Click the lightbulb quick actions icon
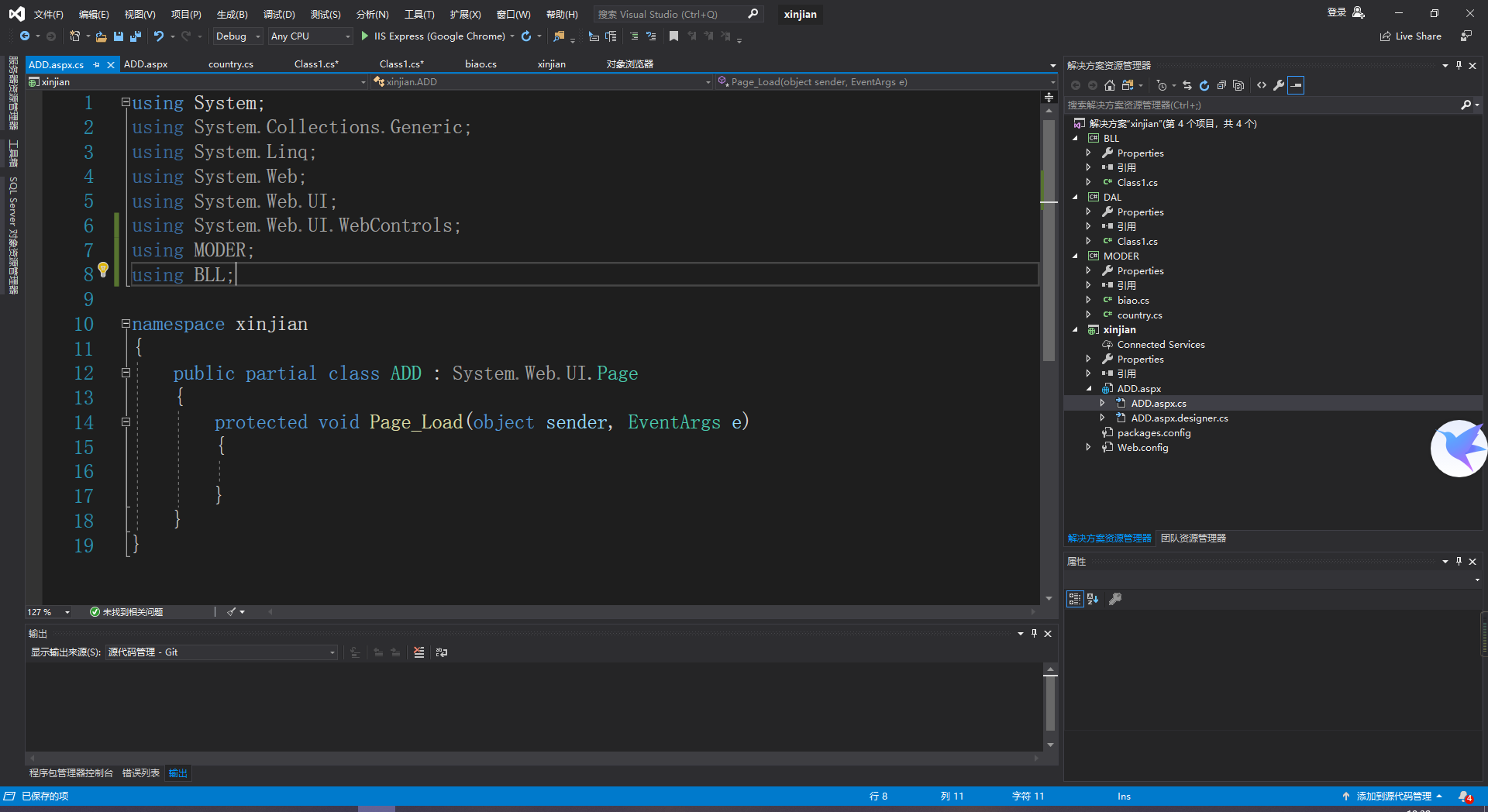The height and width of the screenshot is (812, 1488). (103, 270)
